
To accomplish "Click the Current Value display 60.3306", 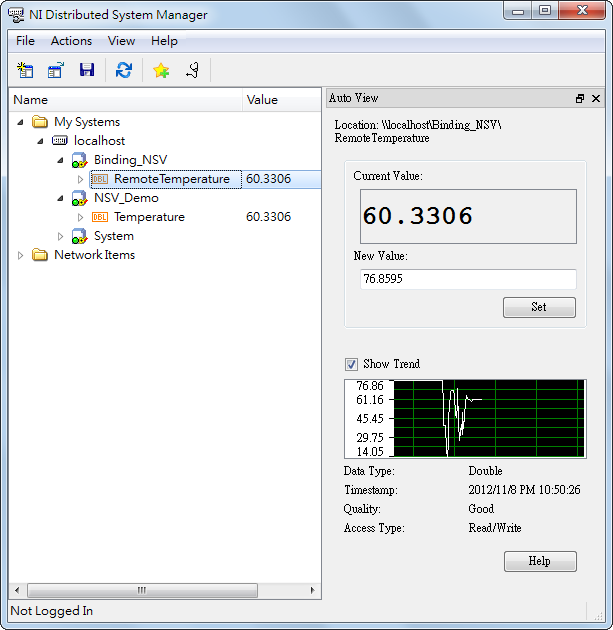I will tap(468, 217).
